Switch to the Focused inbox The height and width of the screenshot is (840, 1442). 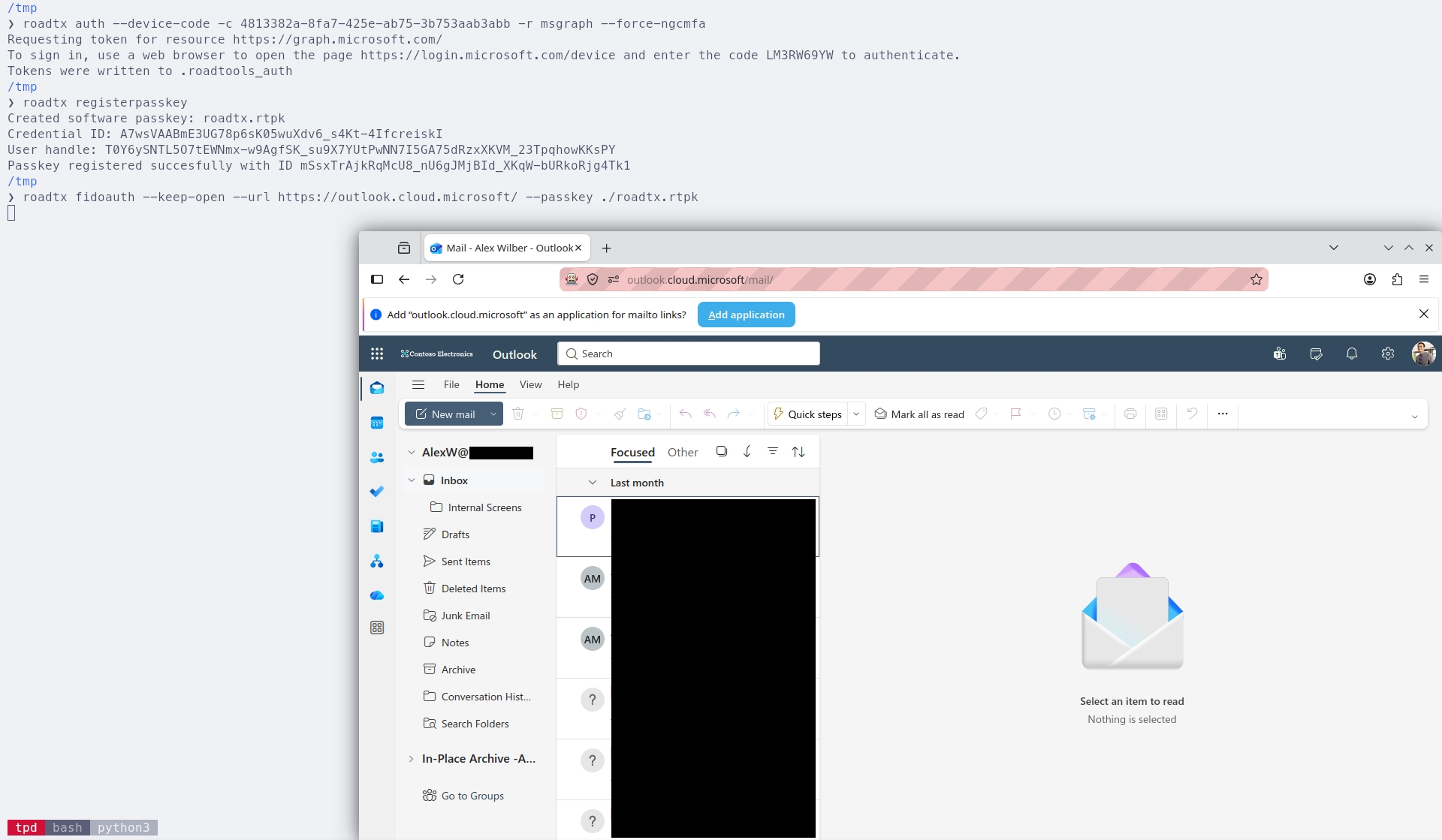632,452
